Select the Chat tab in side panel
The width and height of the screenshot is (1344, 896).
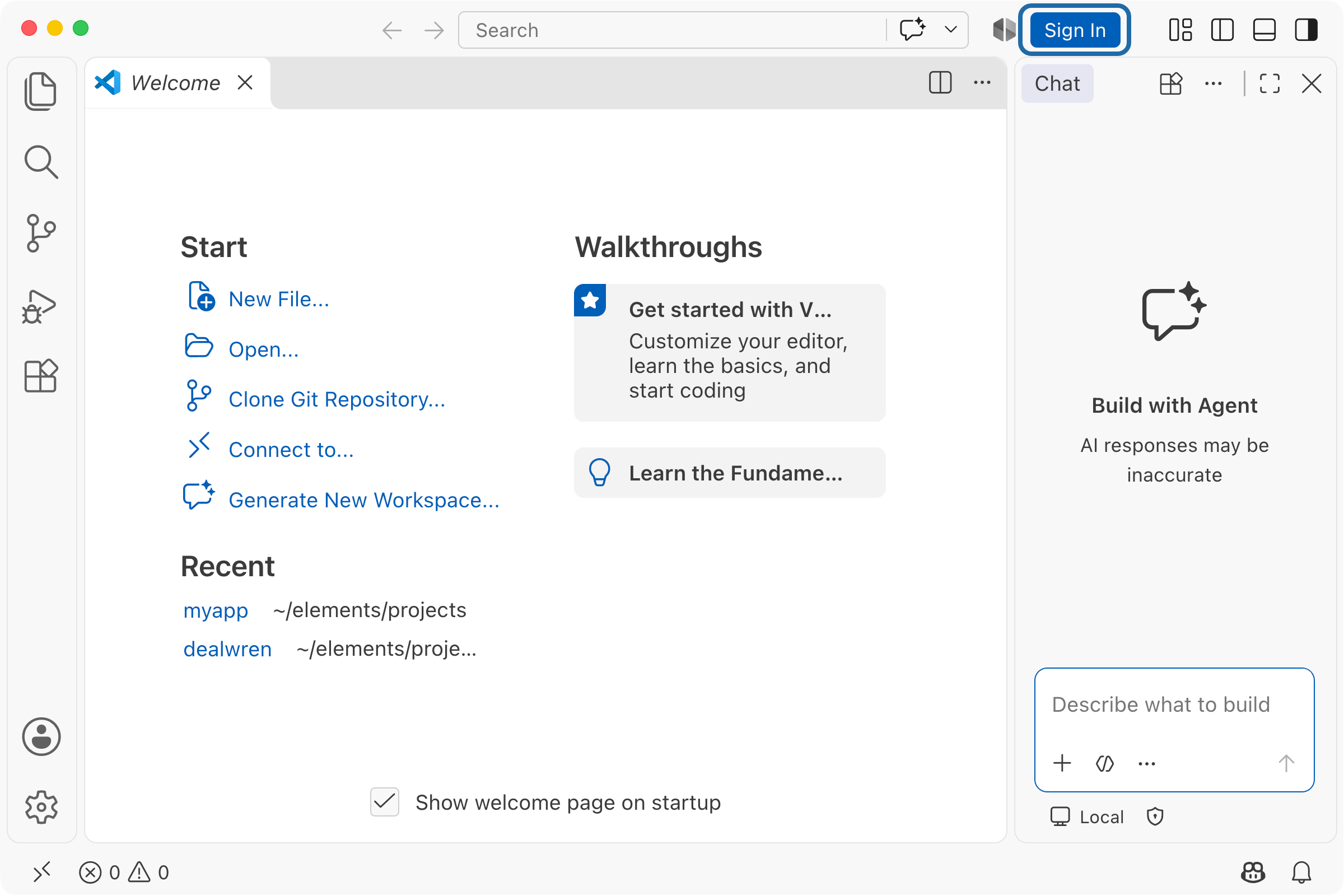pyautogui.click(x=1057, y=84)
